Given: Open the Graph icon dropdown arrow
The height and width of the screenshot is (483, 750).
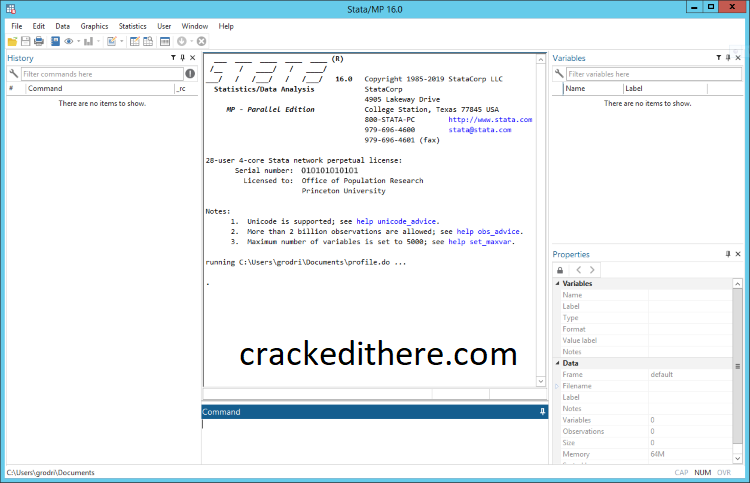Looking at the screenshot, I should (98, 42).
